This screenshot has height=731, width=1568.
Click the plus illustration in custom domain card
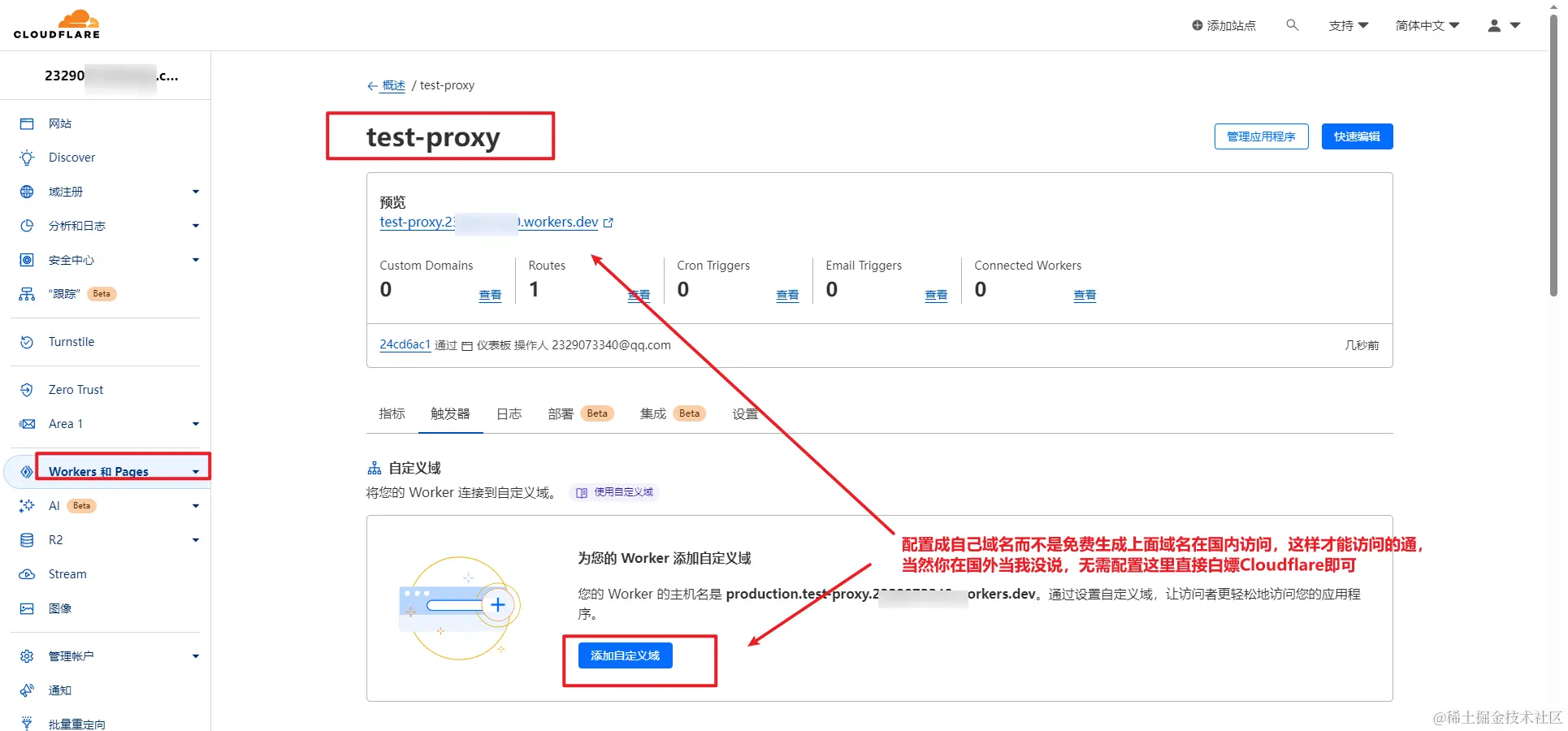point(497,605)
